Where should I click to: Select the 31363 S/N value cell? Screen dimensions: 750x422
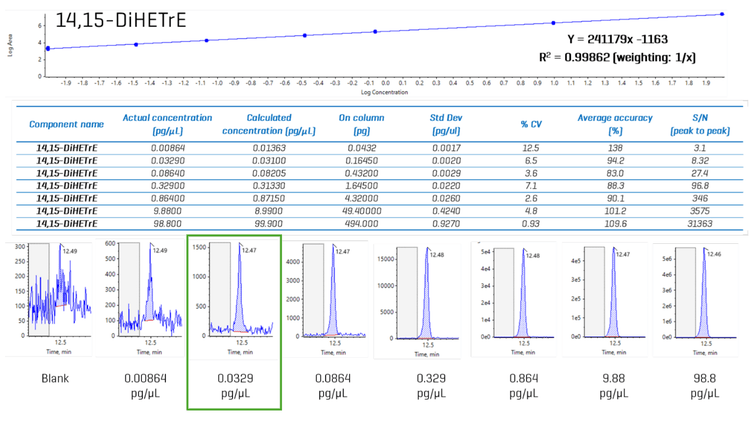[x=692, y=225]
